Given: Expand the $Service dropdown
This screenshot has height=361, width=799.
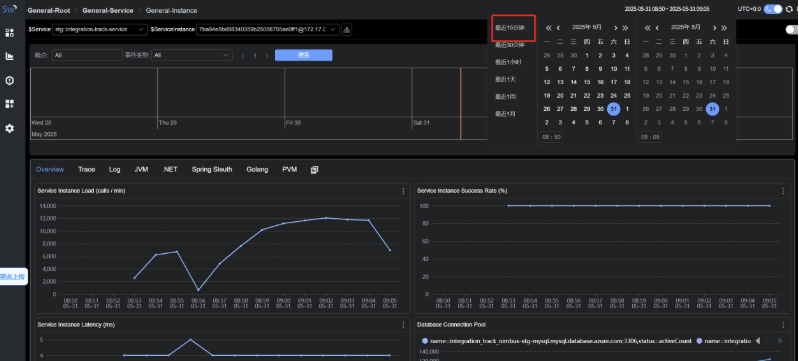Looking at the screenshot, I should [100, 30].
